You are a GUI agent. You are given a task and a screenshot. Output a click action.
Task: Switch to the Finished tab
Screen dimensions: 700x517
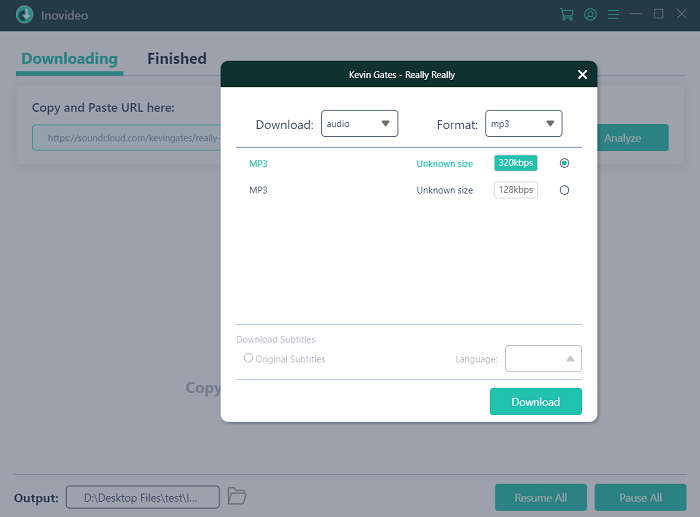coord(177,58)
